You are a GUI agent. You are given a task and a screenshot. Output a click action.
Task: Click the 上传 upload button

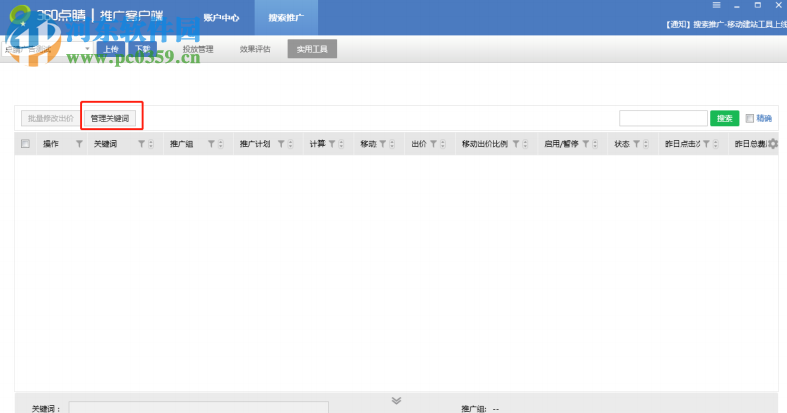tap(111, 49)
